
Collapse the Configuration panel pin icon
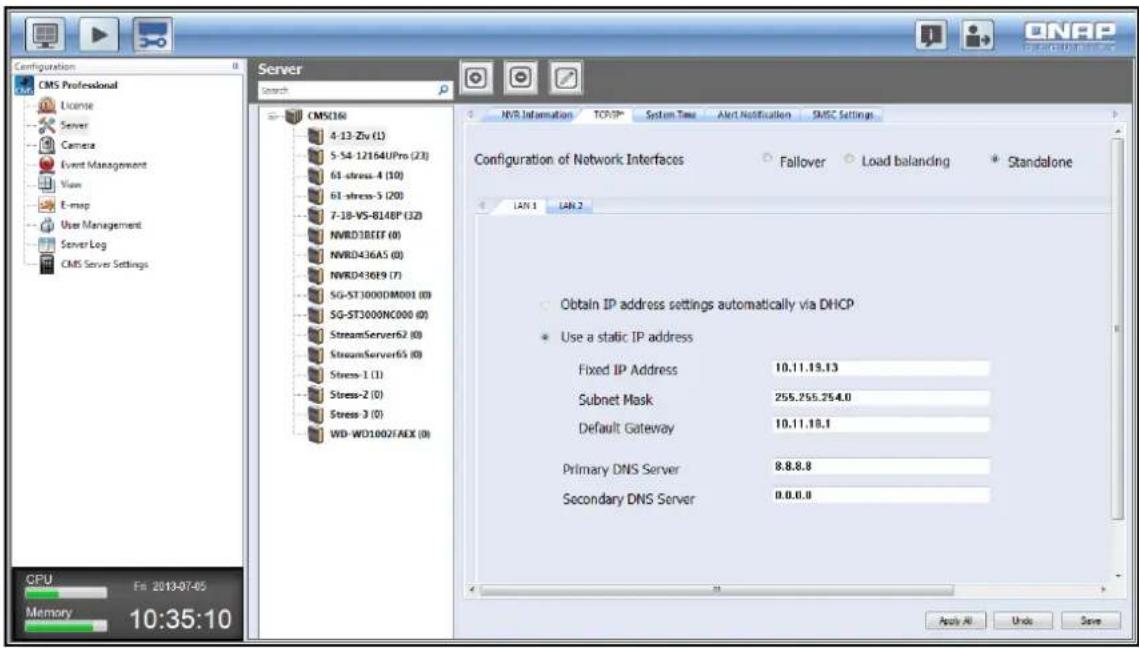(235, 65)
